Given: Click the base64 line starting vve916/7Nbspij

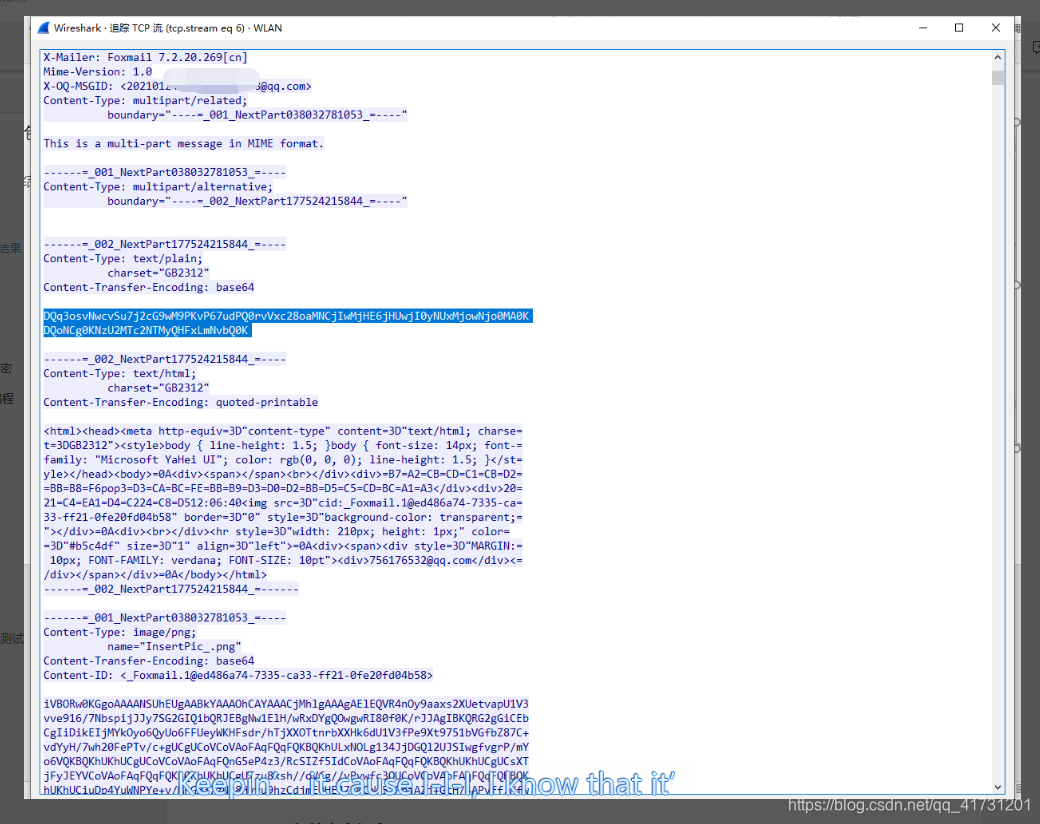Looking at the screenshot, I should 286,719.
